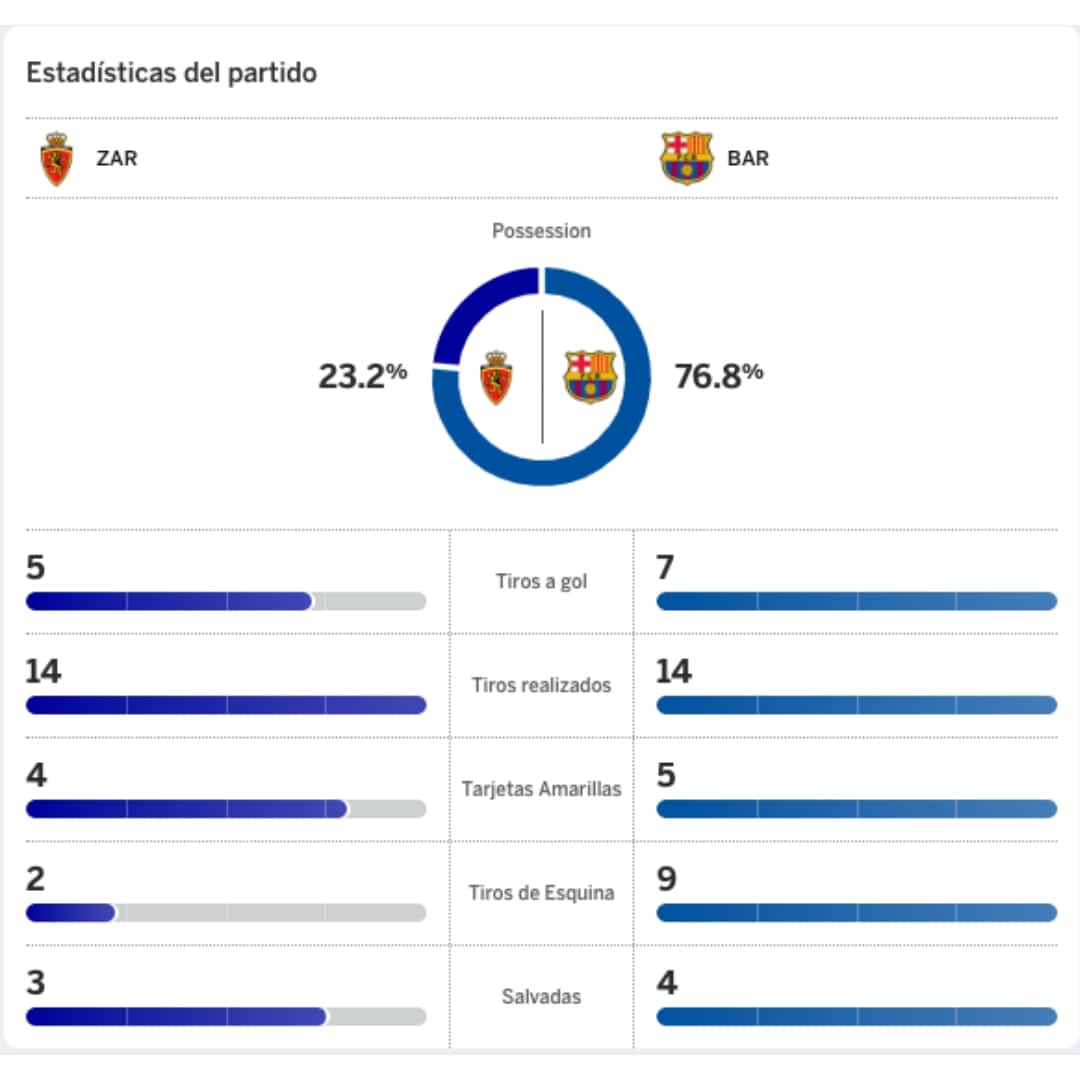Viewport: 1080px width, 1080px height.
Task: Select the Tarjetas Amarillas label
Action: pos(541,789)
